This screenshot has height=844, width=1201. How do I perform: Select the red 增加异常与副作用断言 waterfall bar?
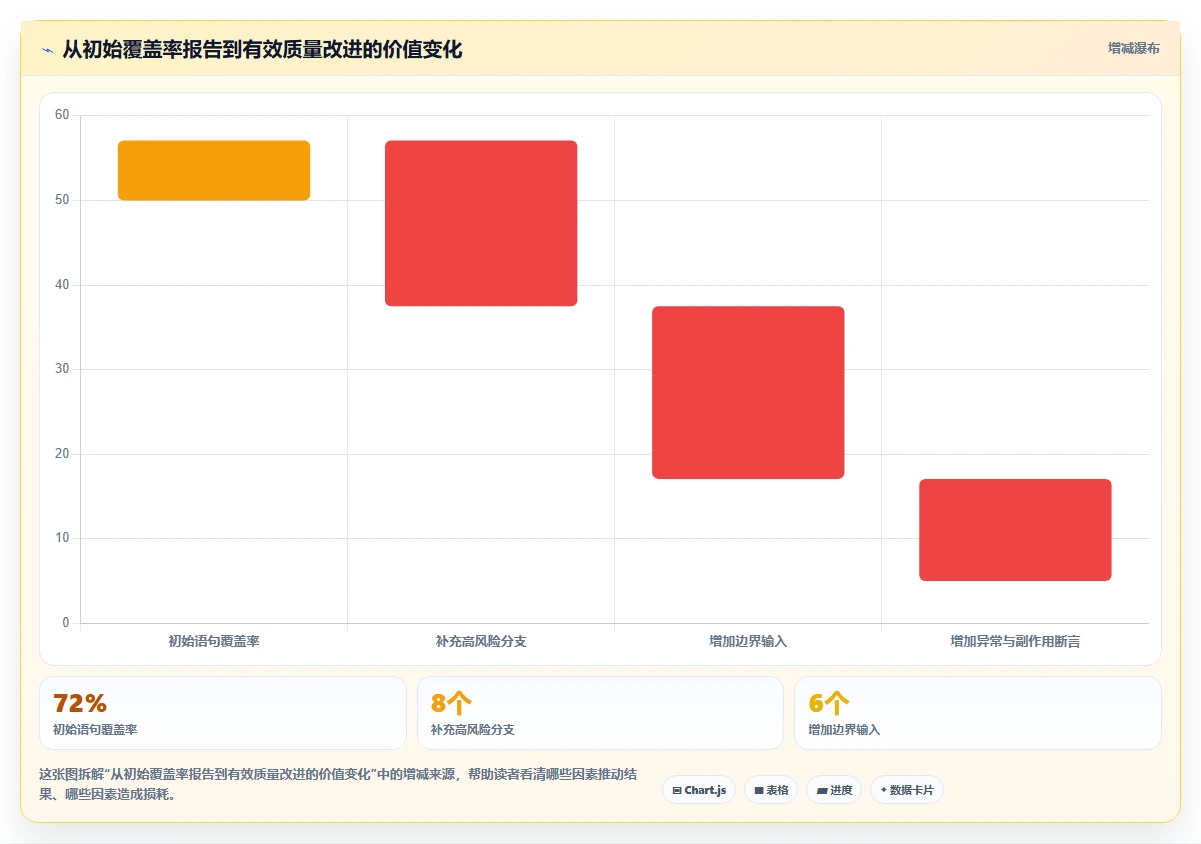(x=1015, y=530)
